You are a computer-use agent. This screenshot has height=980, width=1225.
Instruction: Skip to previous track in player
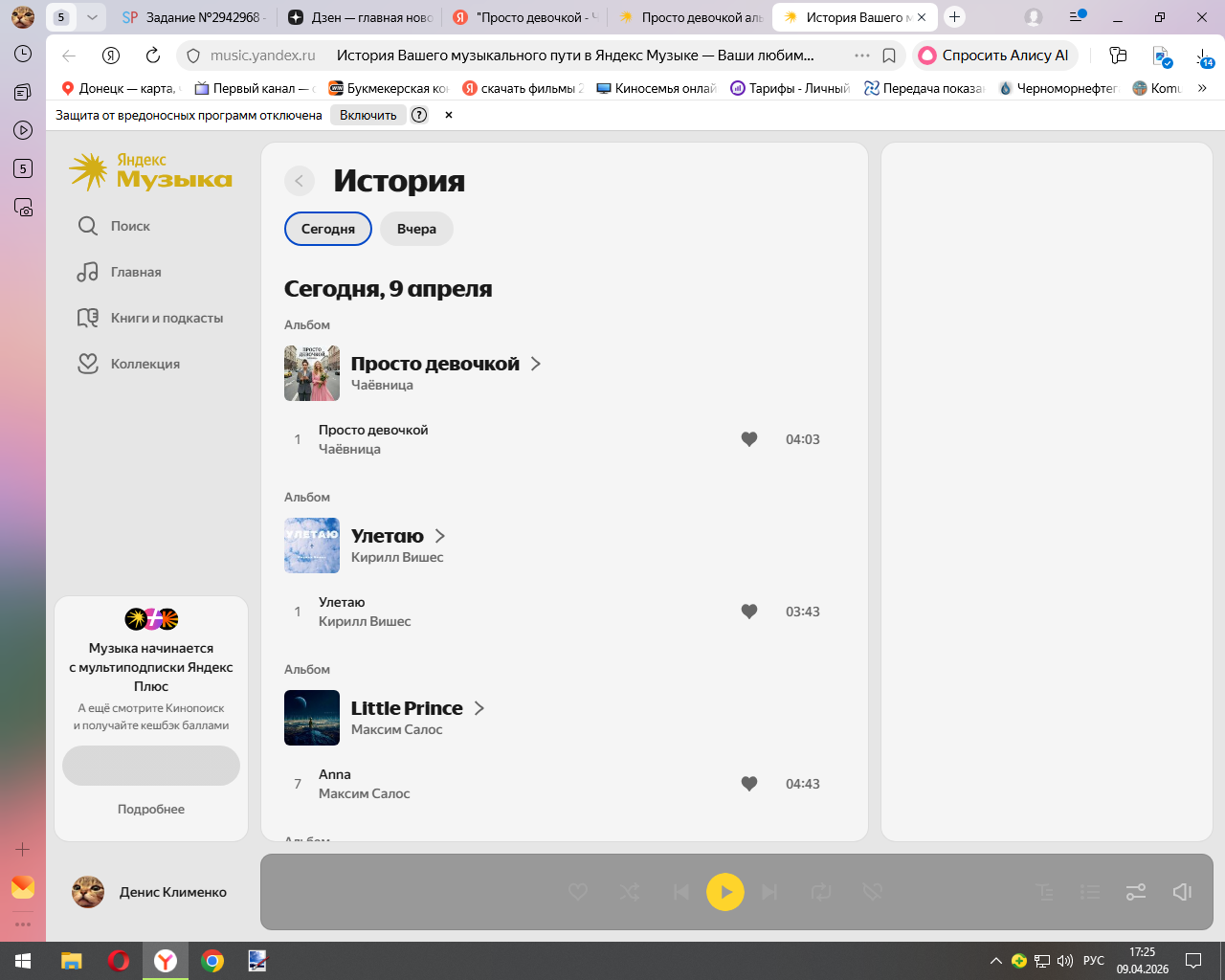(x=680, y=892)
